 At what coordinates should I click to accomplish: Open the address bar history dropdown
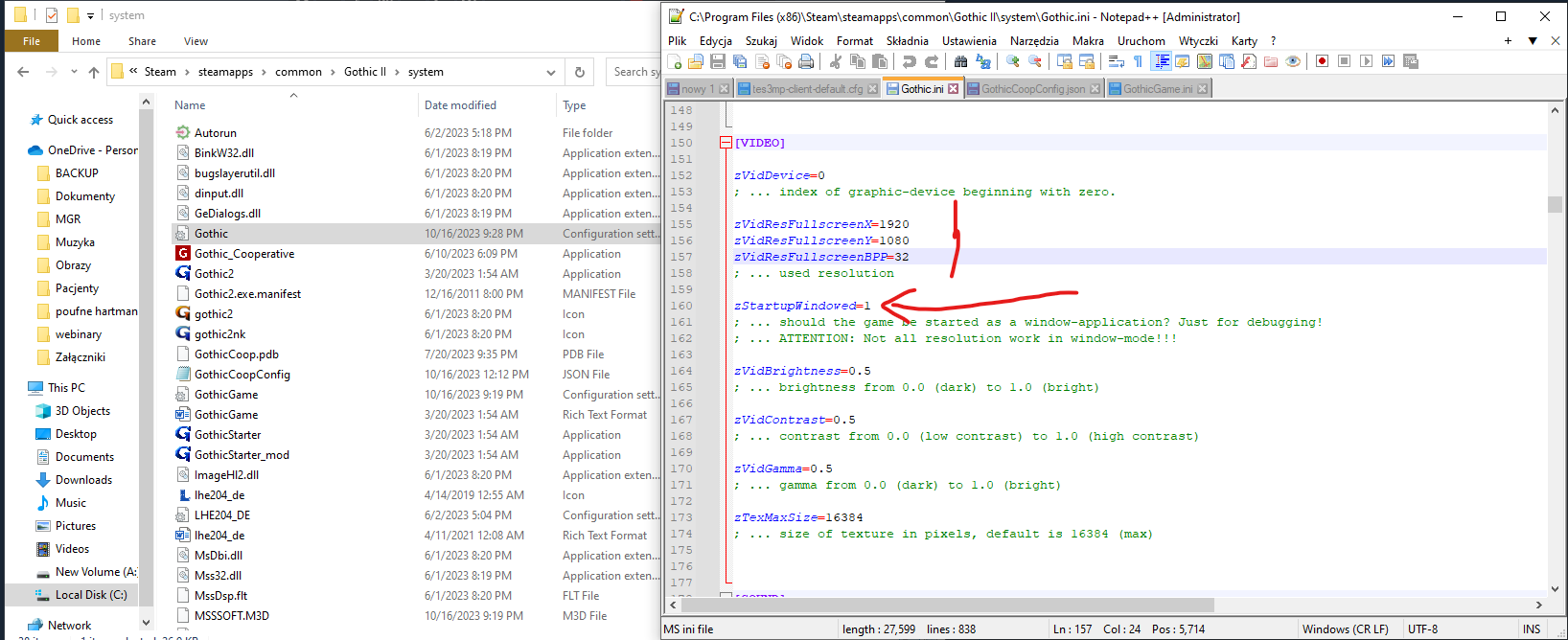click(551, 72)
